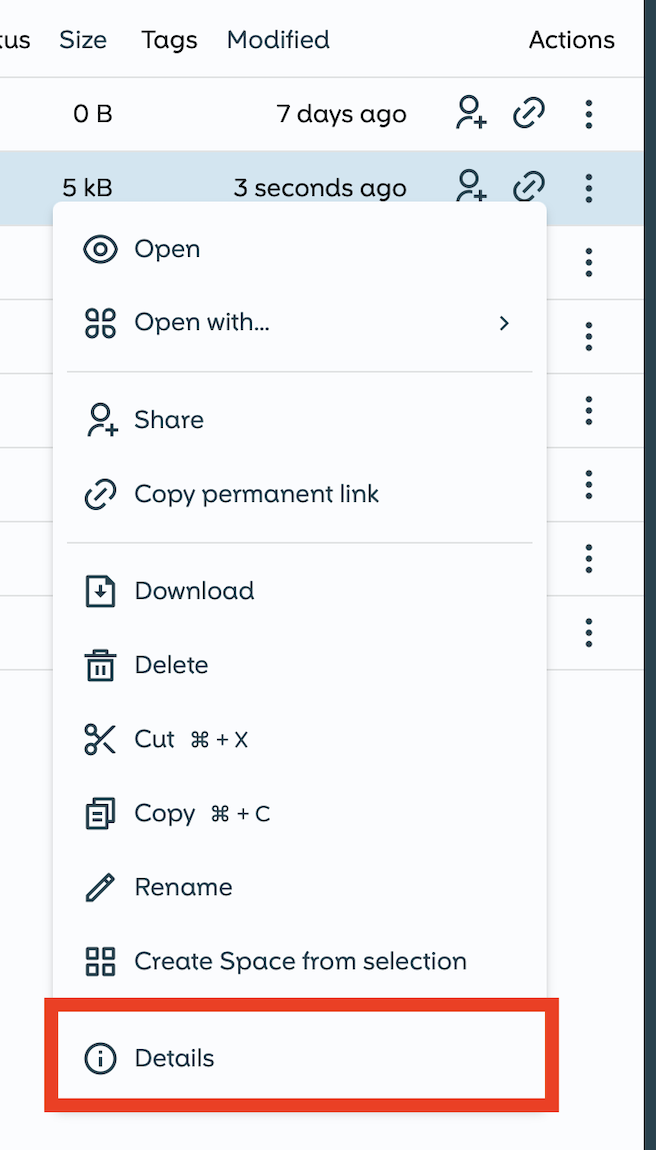Click the Size column header
Screen dimensions: 656x1150
(83, 40)
